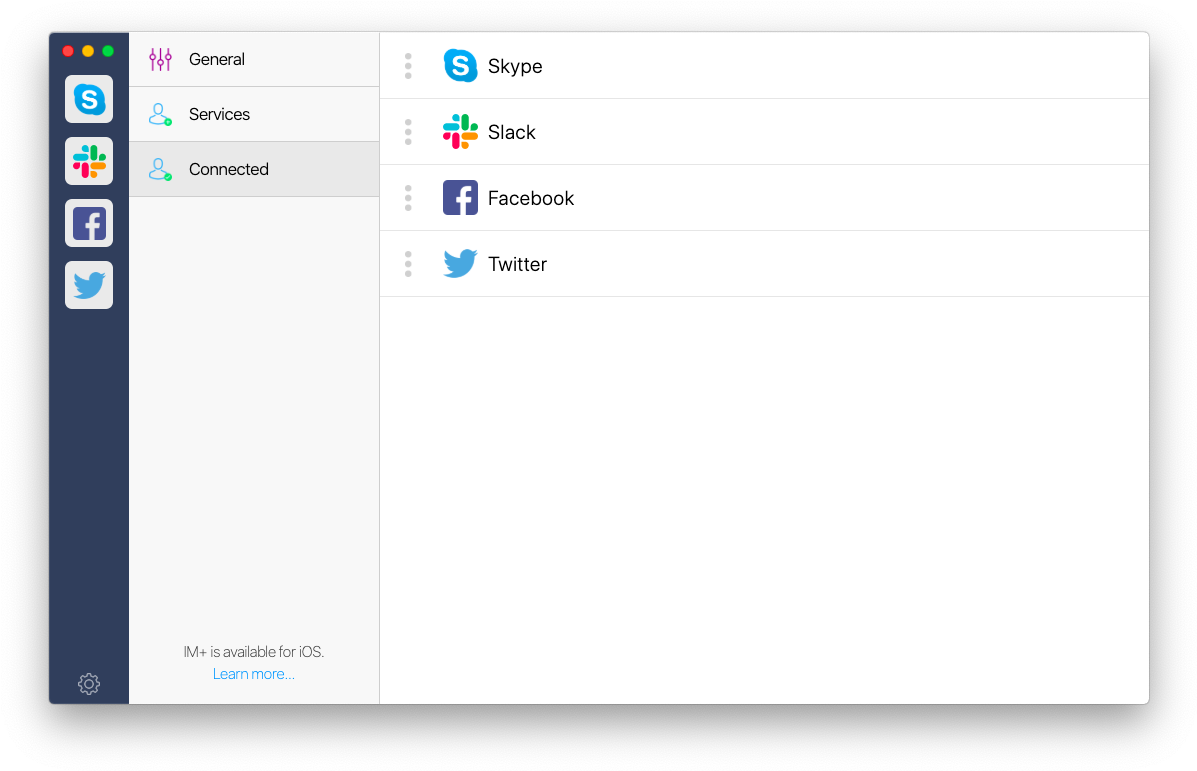Click the Facebook logo in connected list
Image resolution: width=1197 pixels, height=771 pixels.
click(x=460, y=198)
